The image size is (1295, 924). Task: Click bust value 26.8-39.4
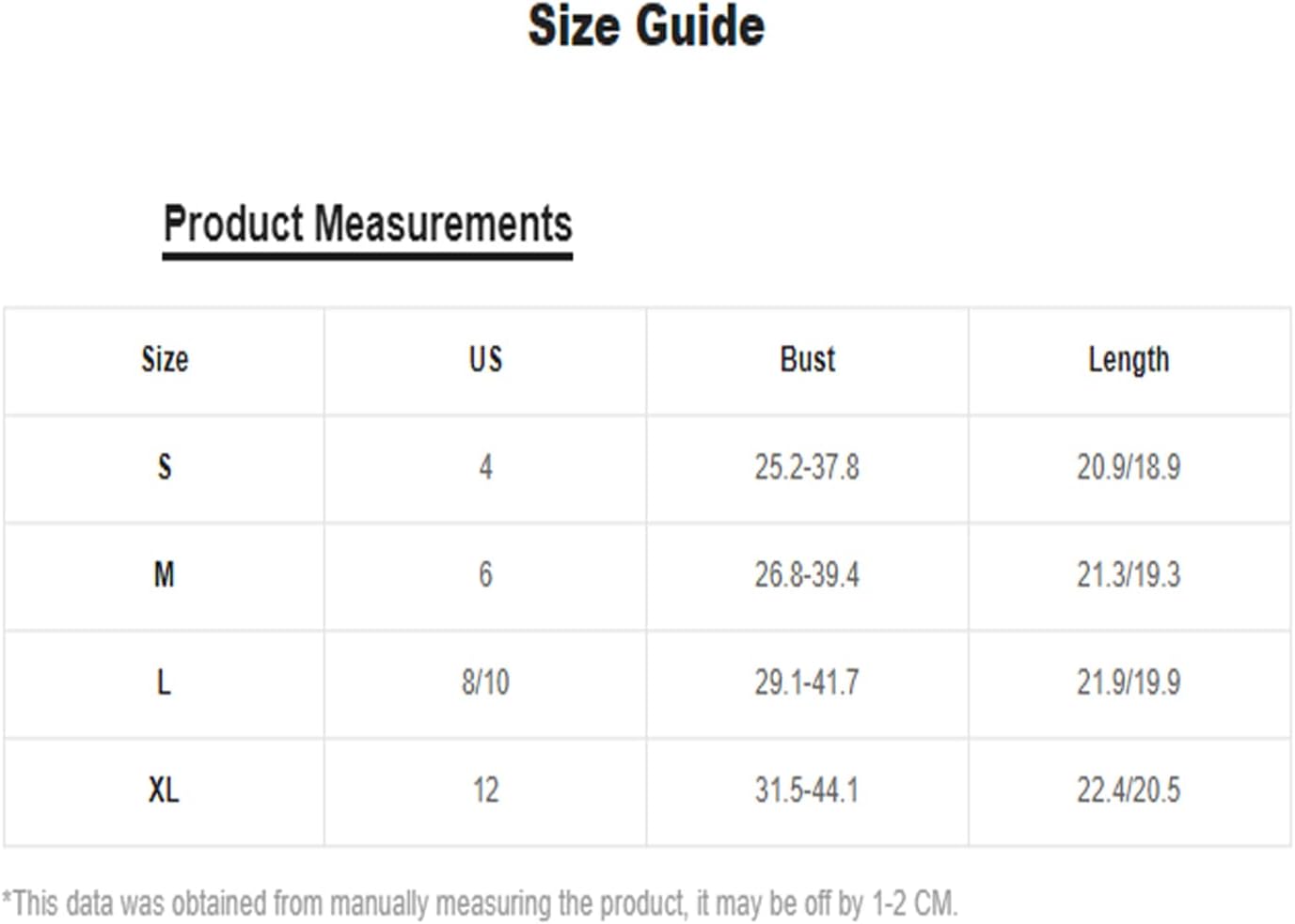click(x=808, y=574)
